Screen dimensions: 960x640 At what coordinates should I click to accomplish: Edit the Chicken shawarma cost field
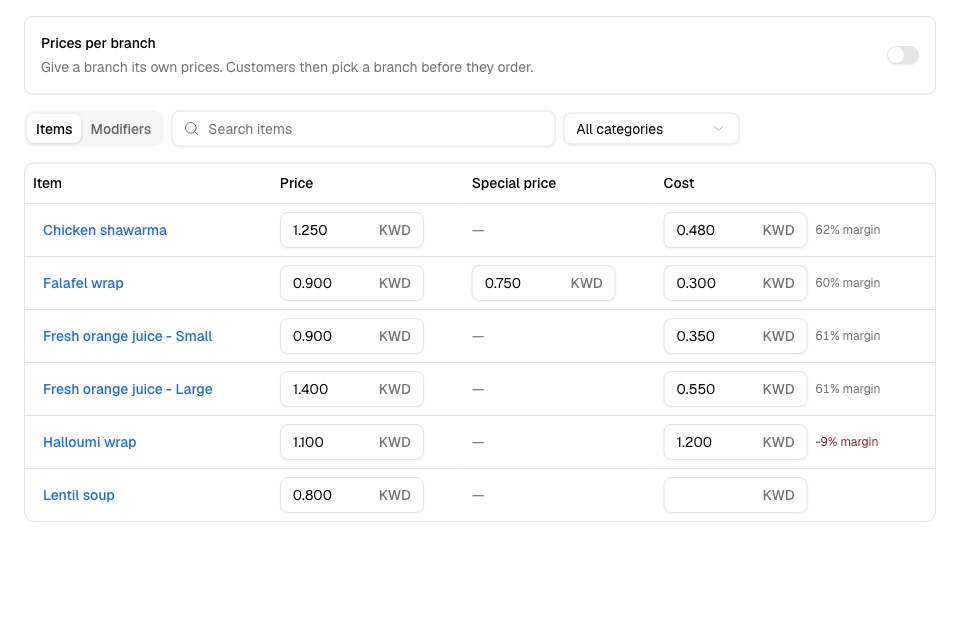[735, 230]
